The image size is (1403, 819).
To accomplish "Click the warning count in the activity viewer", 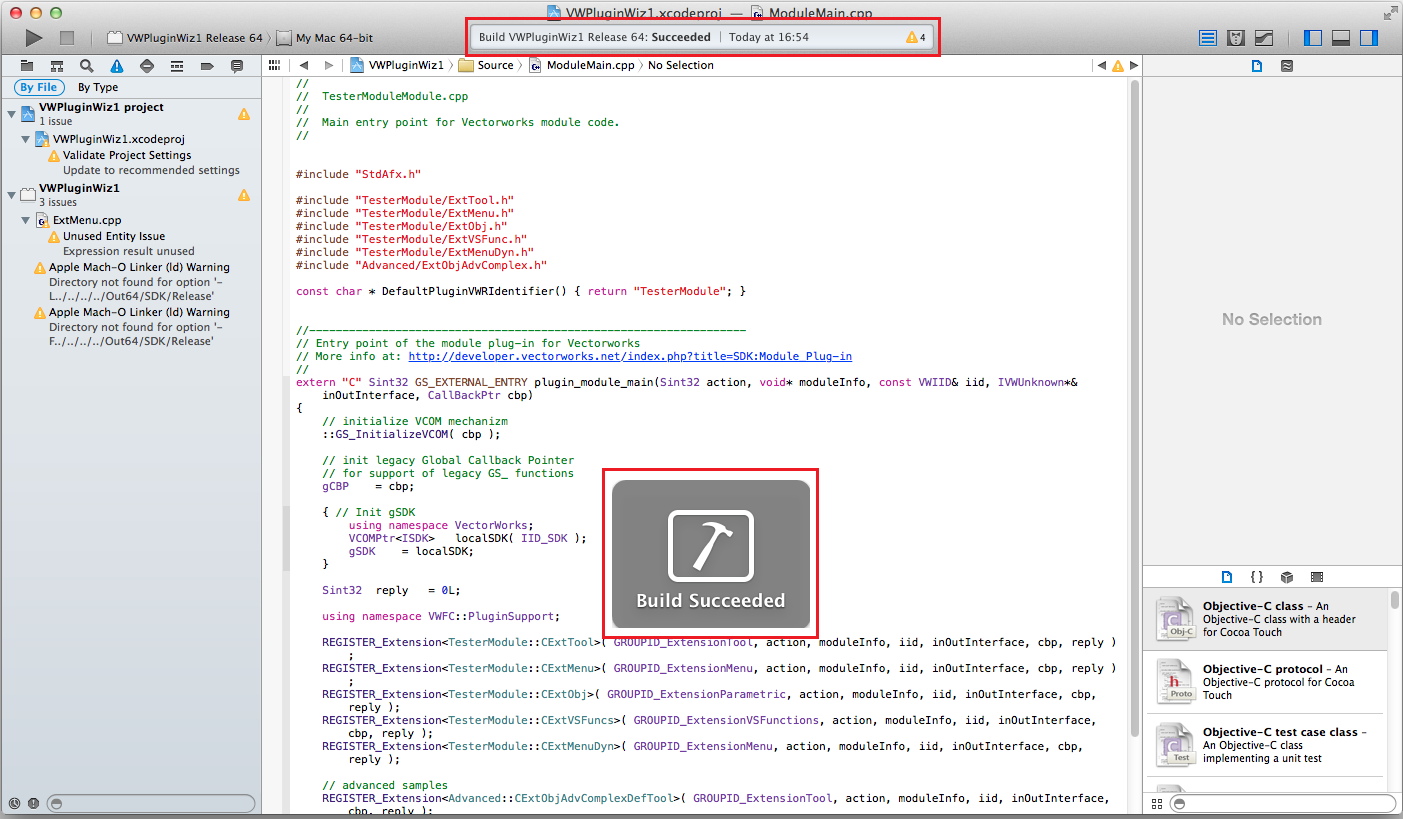I will (x=915, y=37).
